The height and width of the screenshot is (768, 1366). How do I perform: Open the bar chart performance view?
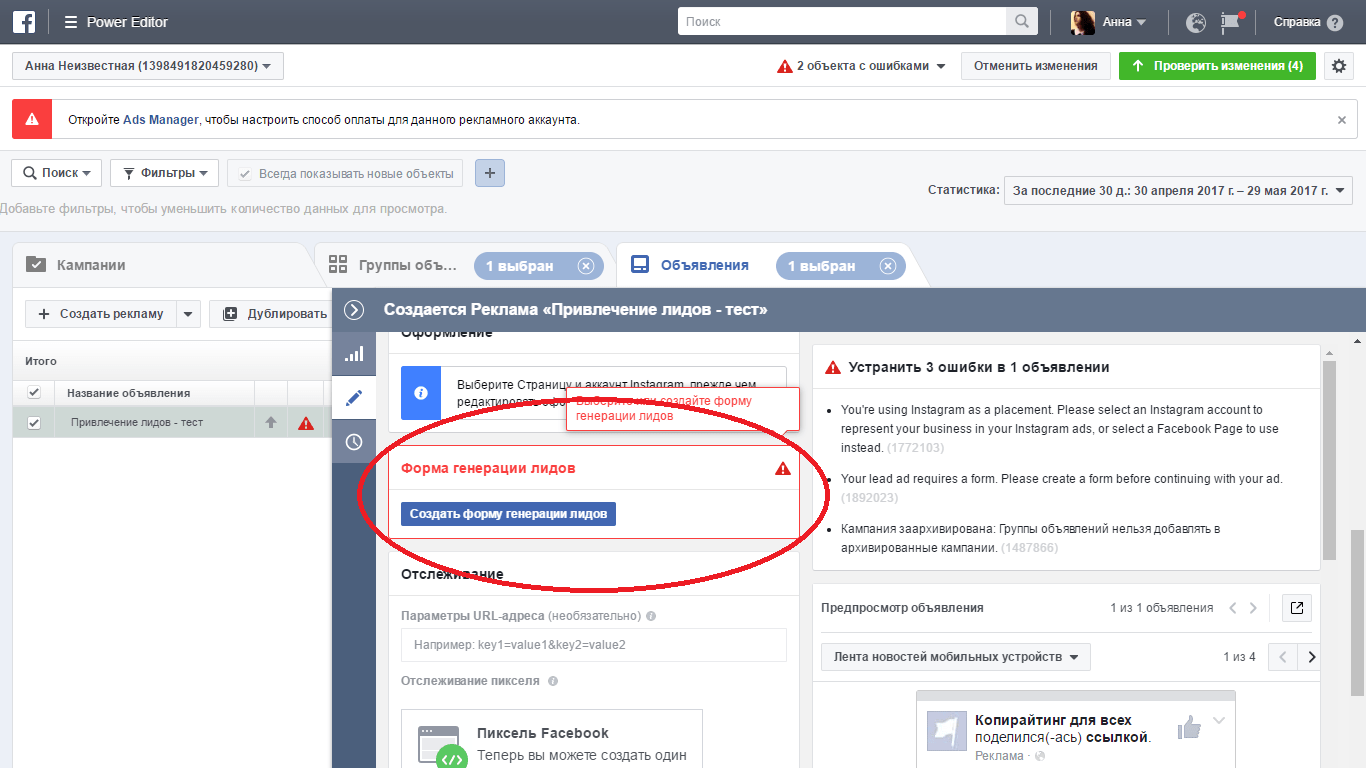[x=354, y=354]
